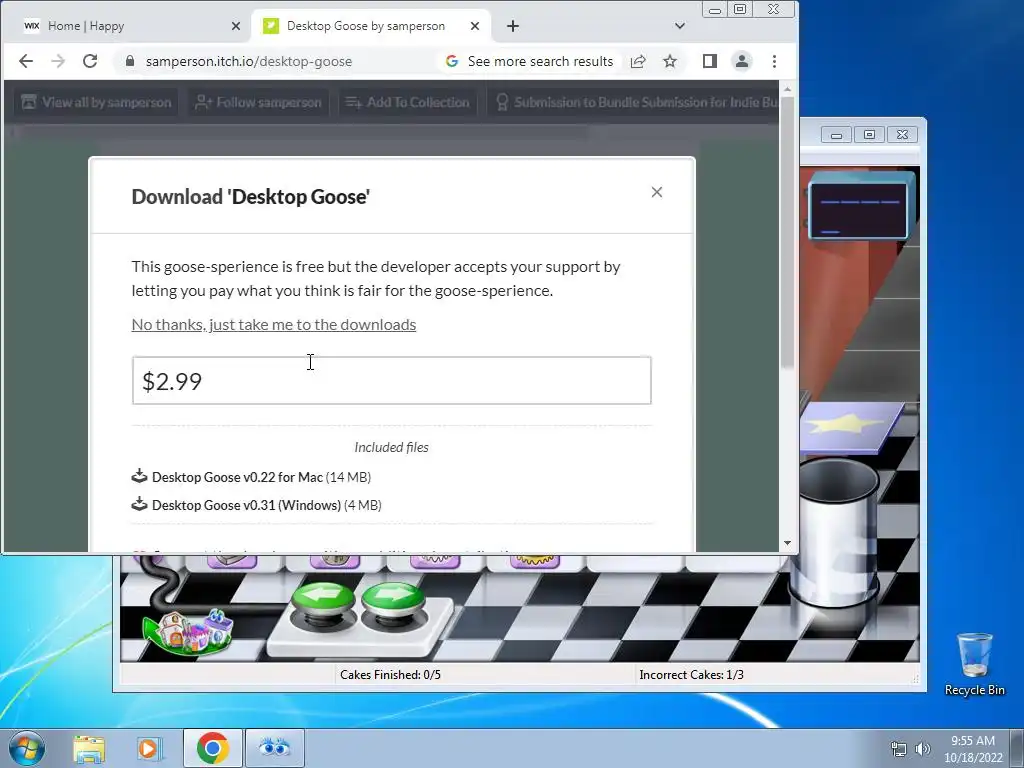This screenshot has width=1024, height=768.
Task: Open the Recycle Bin desktop icon
Action: [x=975, y=664]
